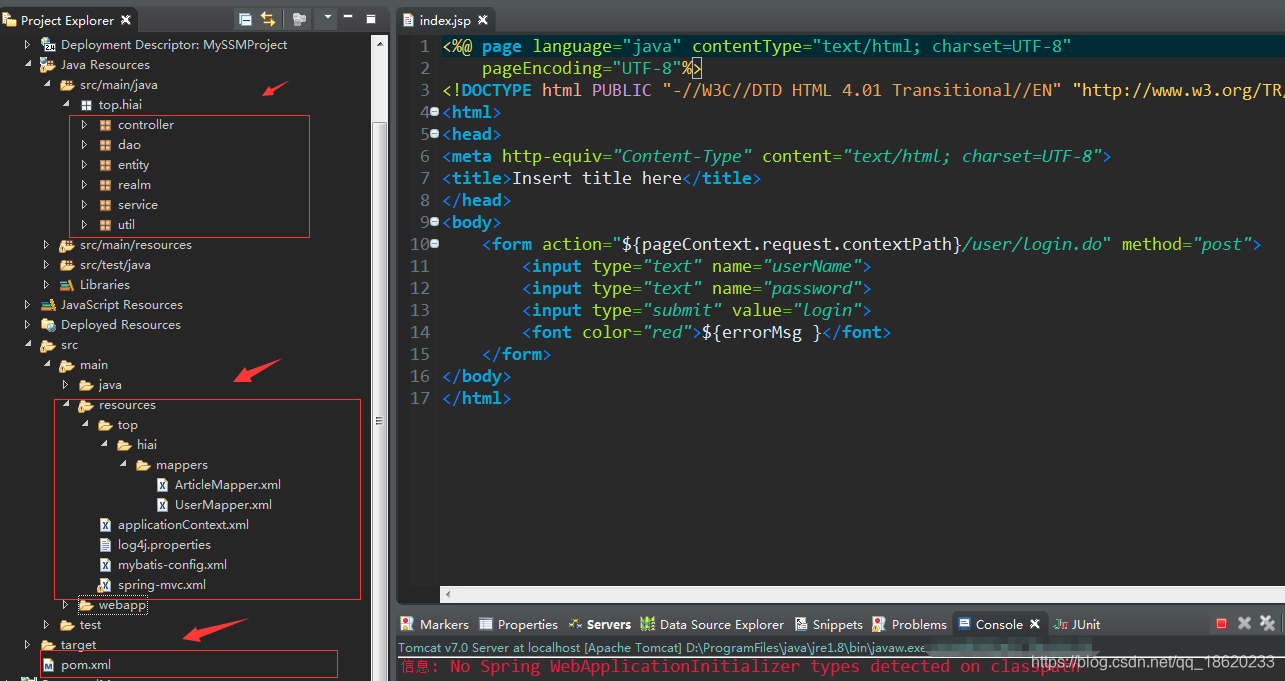The width and height of the screenshot is (1285, 681).
Task: Click the log4j.properties file icon
Action: click(x=106, y=545)
